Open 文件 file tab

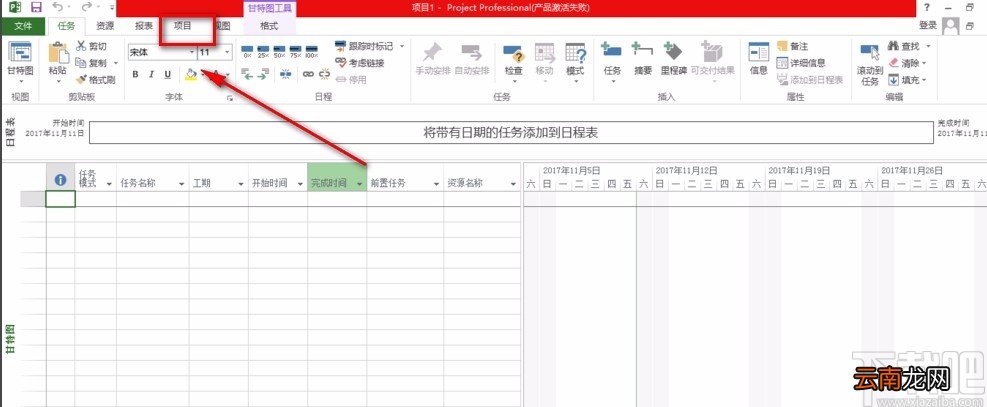coord(23,26)
